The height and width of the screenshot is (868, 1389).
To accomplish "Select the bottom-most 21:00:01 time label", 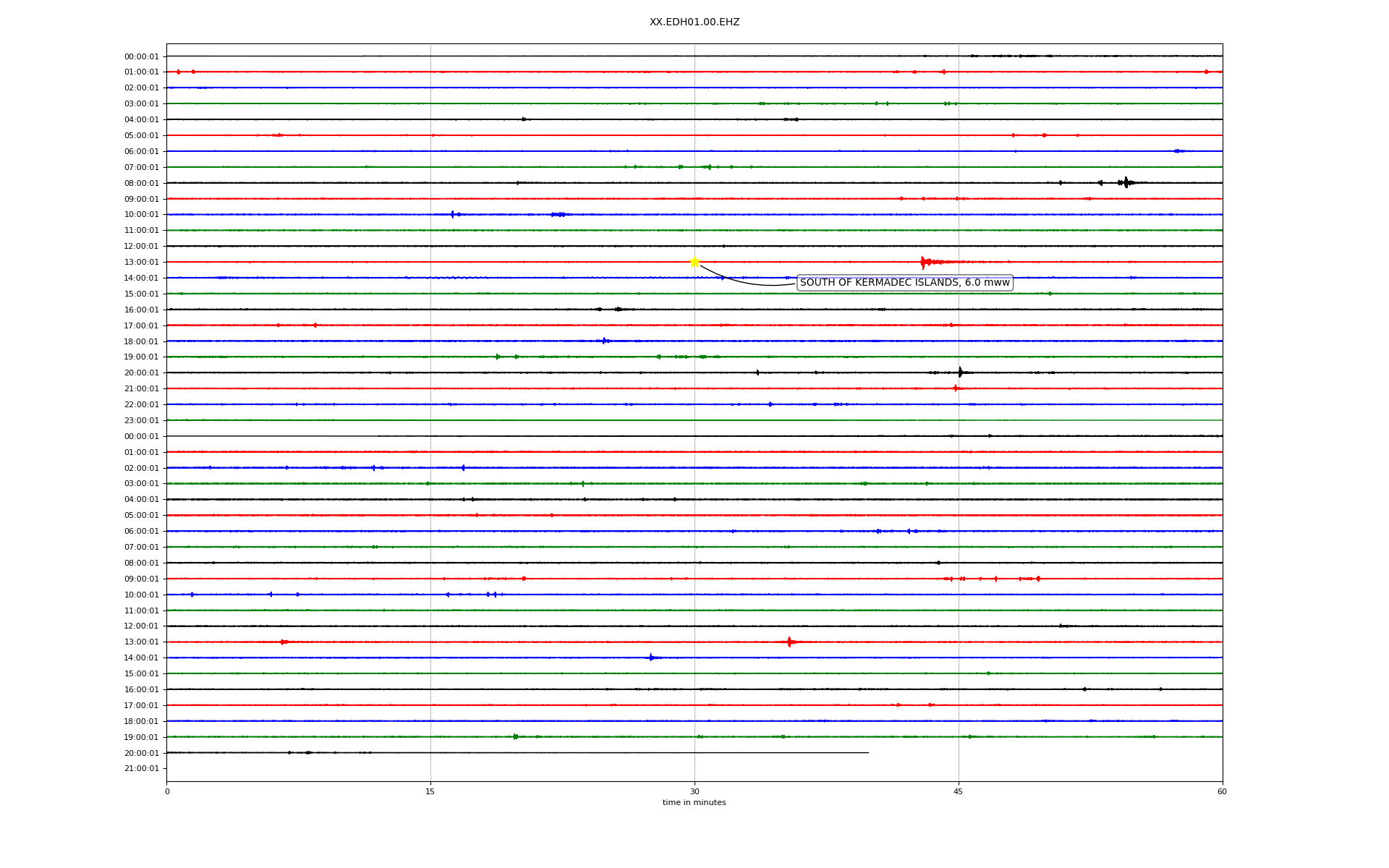I will point(141,769).
